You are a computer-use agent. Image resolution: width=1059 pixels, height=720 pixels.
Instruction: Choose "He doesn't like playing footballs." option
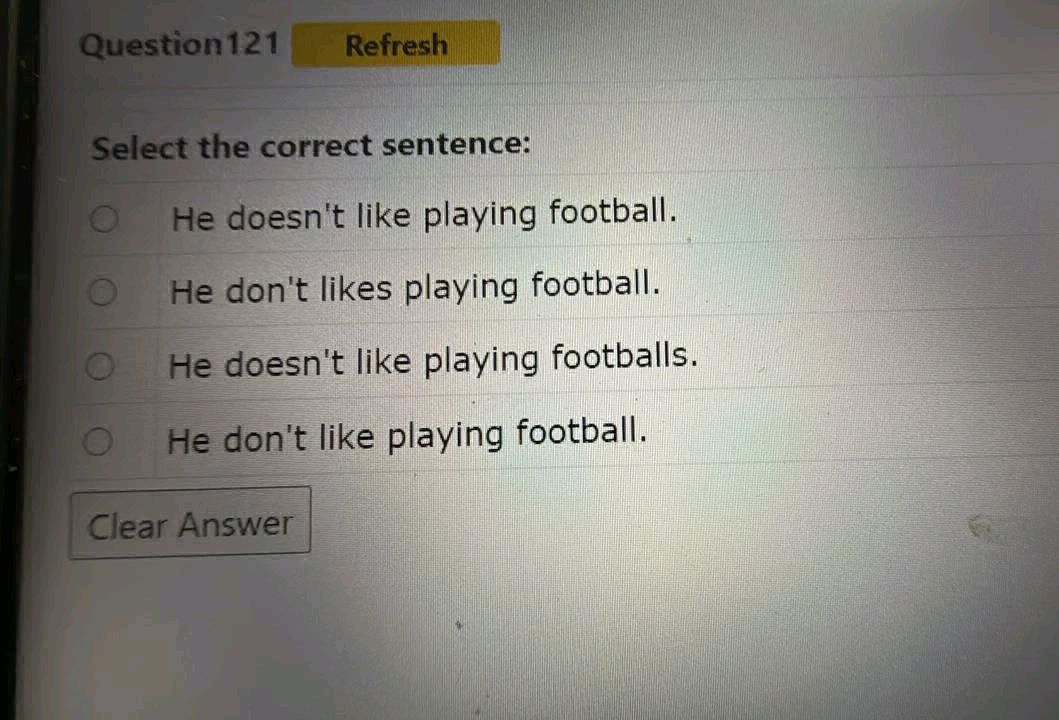point(100,366)
